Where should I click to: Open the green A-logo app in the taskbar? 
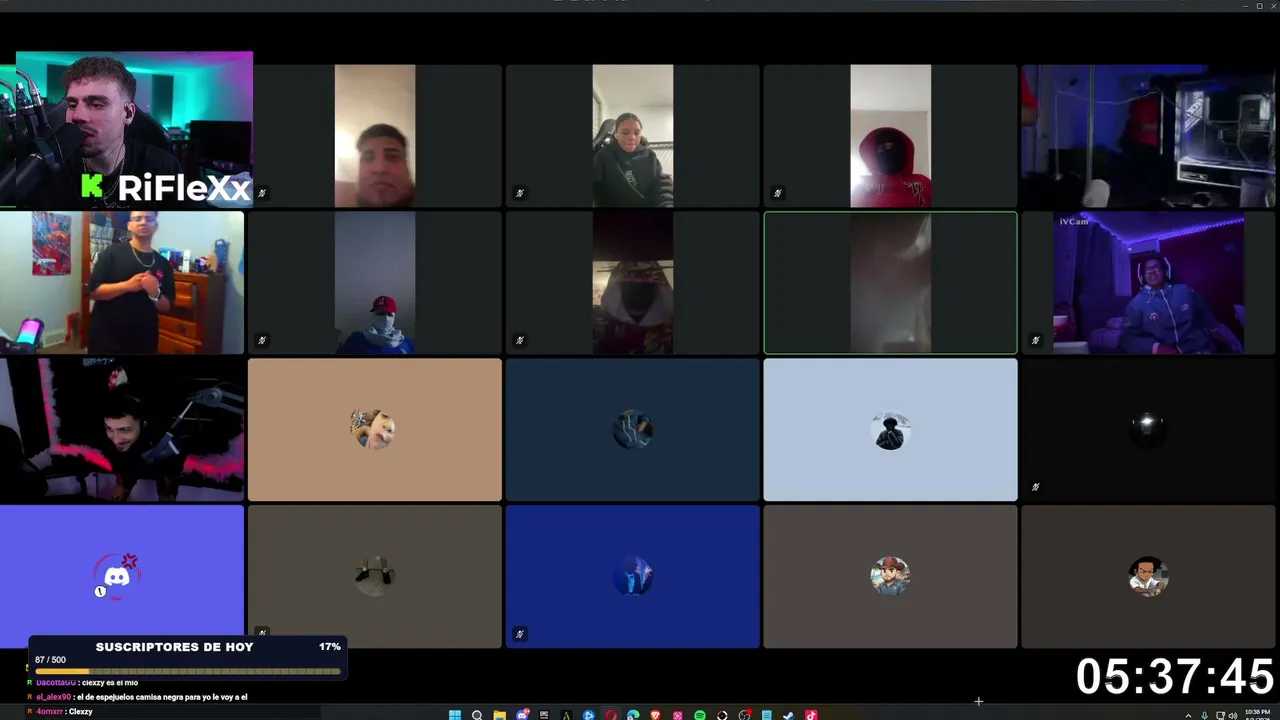(x=566, y=715)
